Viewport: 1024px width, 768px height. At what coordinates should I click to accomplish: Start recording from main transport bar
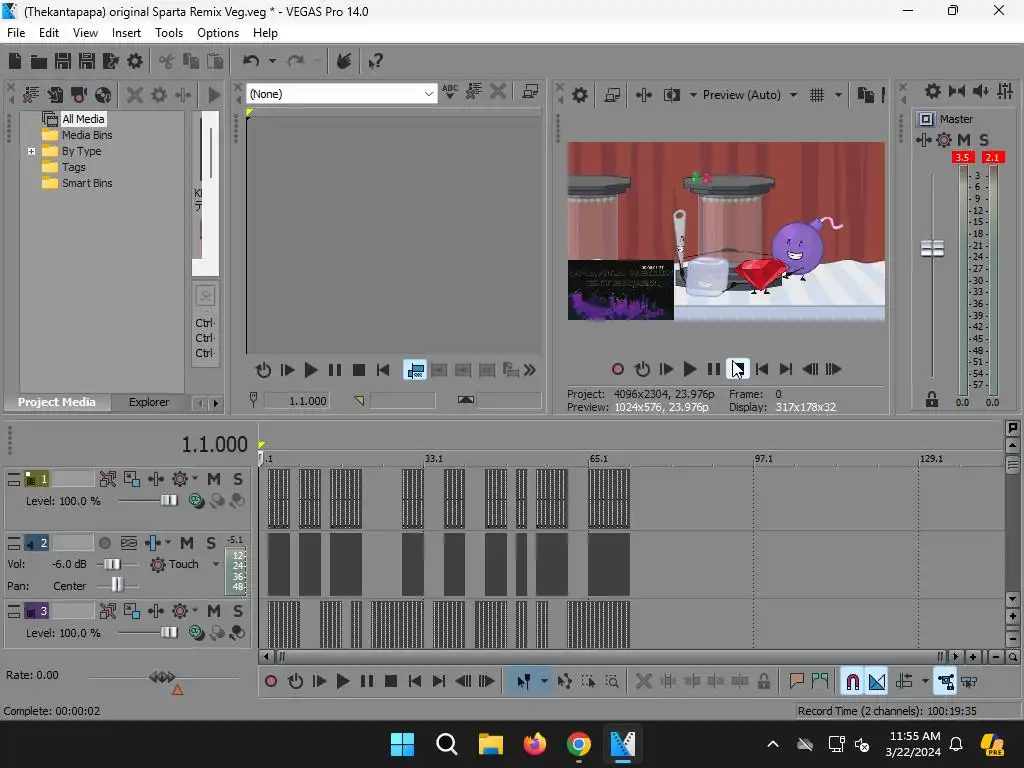271,682
